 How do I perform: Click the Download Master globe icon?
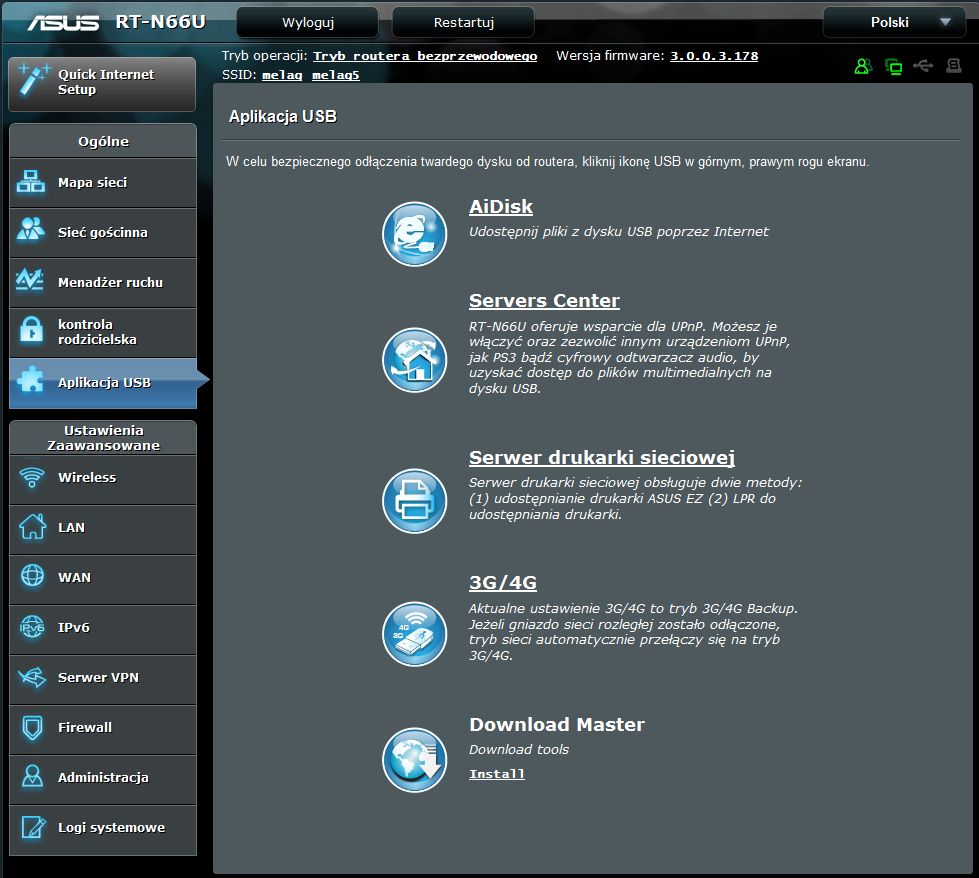[x=415, y=760]
